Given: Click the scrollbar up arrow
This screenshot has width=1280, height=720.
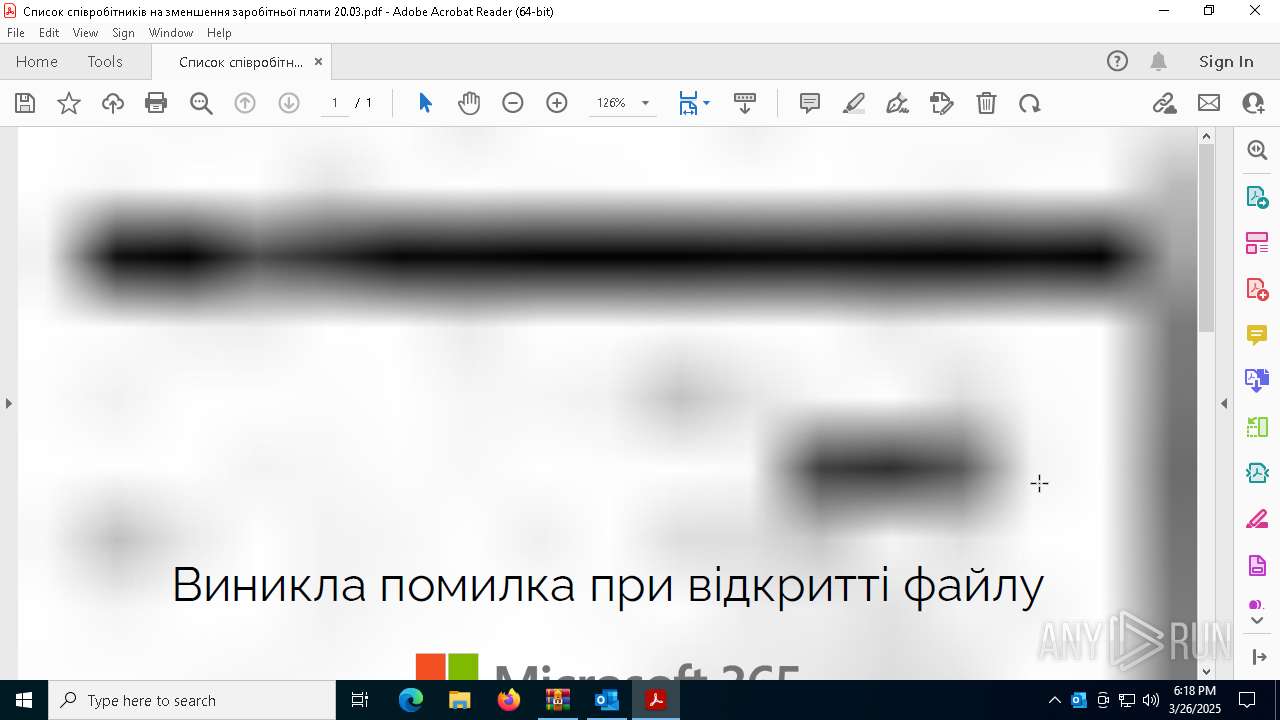Looking at the screenshot, I should 1206,136.
